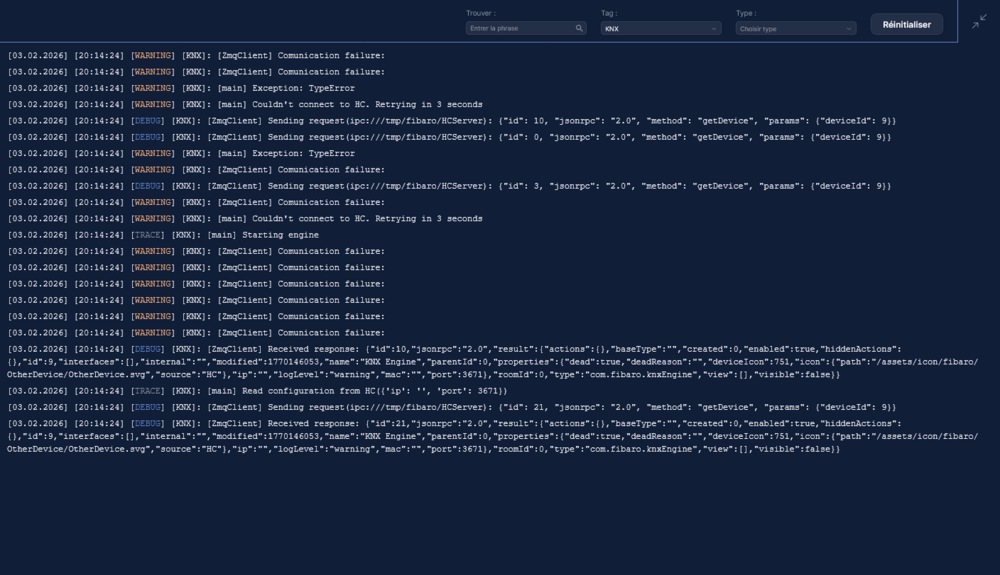The height and width of the screenshot is (575, 1000).
Task: Click the Sending request log with id 3
Action: [450, 186]
